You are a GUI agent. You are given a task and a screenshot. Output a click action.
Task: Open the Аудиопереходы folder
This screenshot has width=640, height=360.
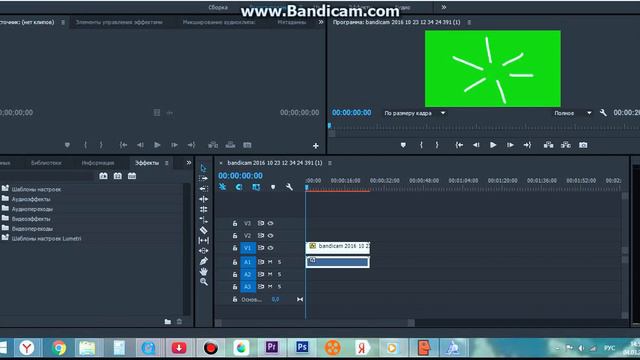[x=32, y=209]
